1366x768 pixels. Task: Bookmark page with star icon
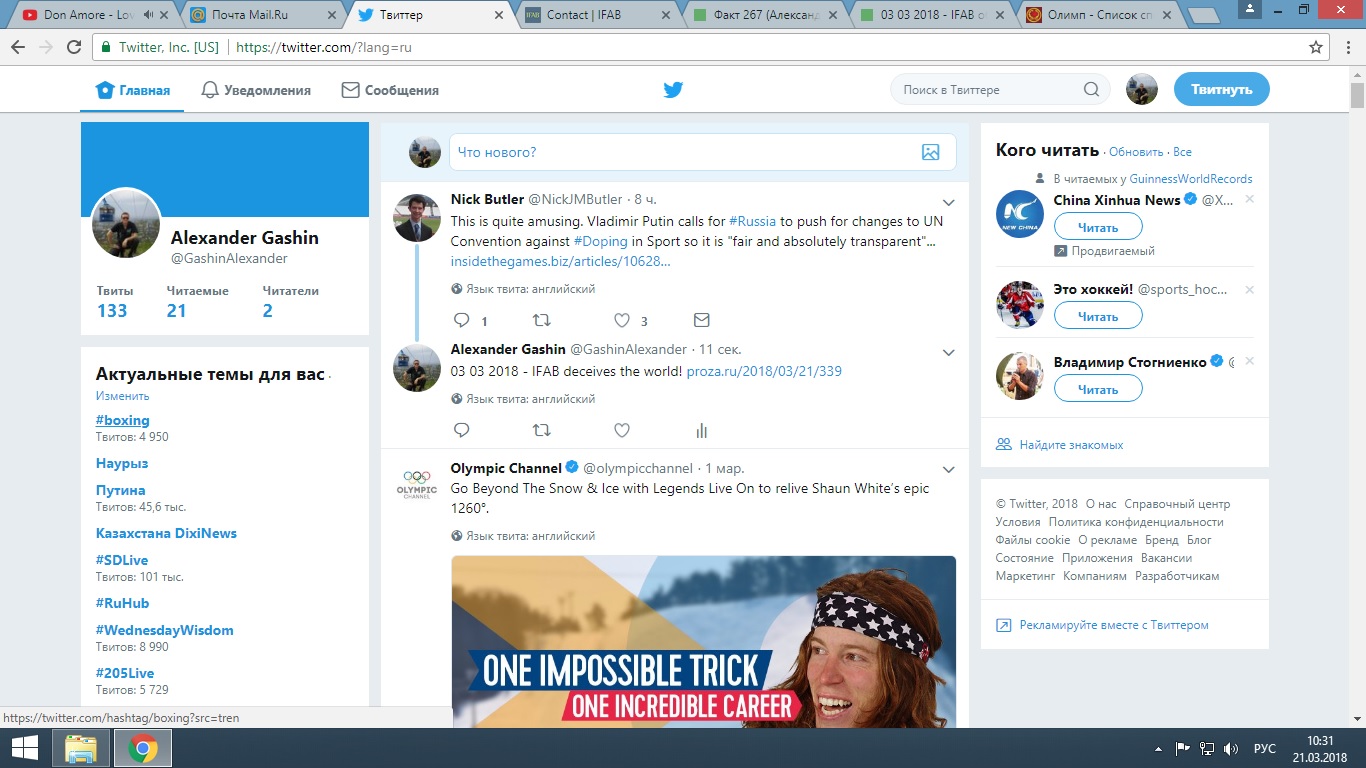(1316, 47)
